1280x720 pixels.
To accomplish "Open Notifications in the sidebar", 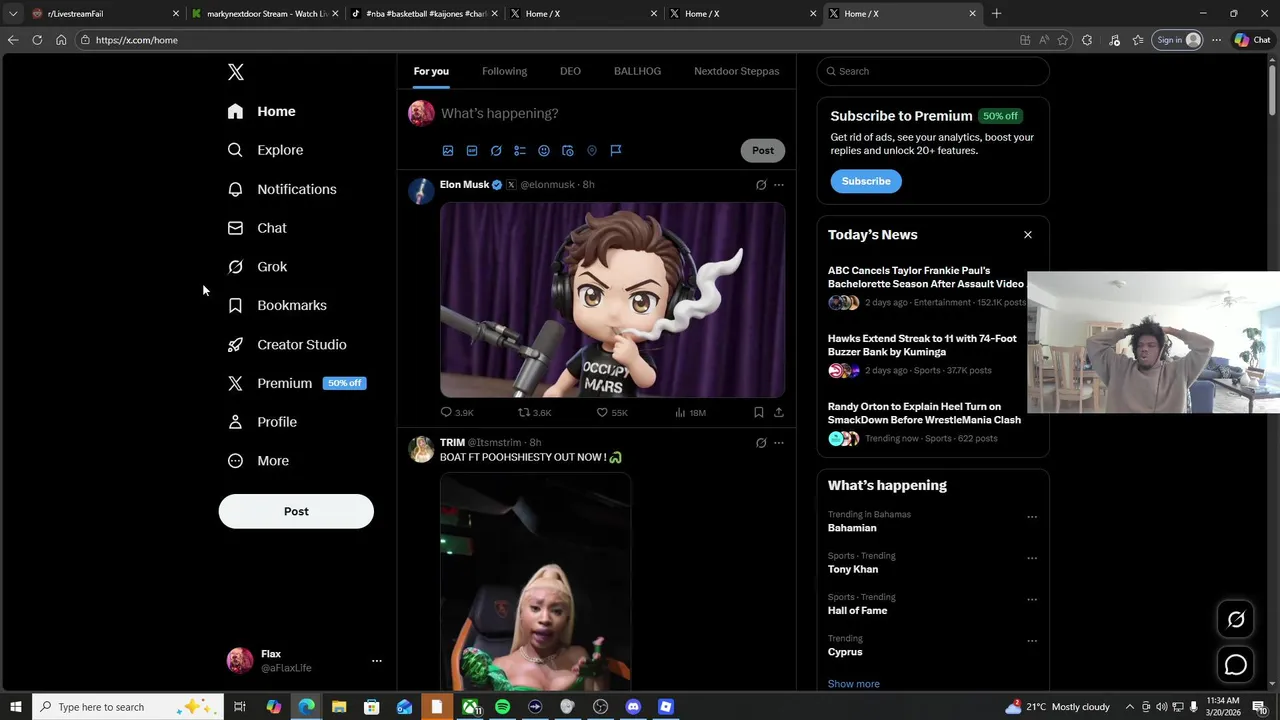I will pyautogui.click(x=282, y=189).
